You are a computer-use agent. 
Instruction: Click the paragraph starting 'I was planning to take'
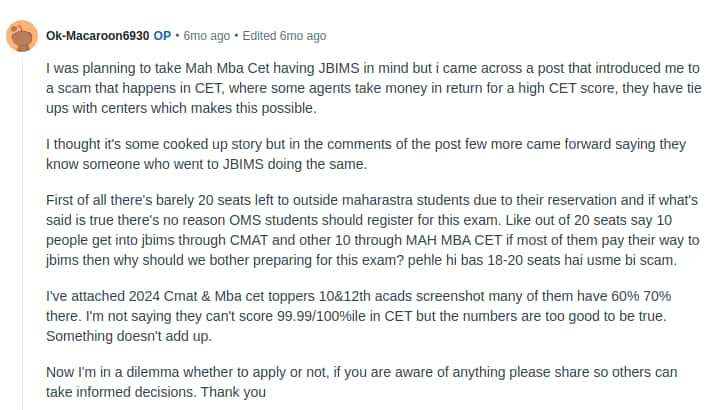[373, 88]
